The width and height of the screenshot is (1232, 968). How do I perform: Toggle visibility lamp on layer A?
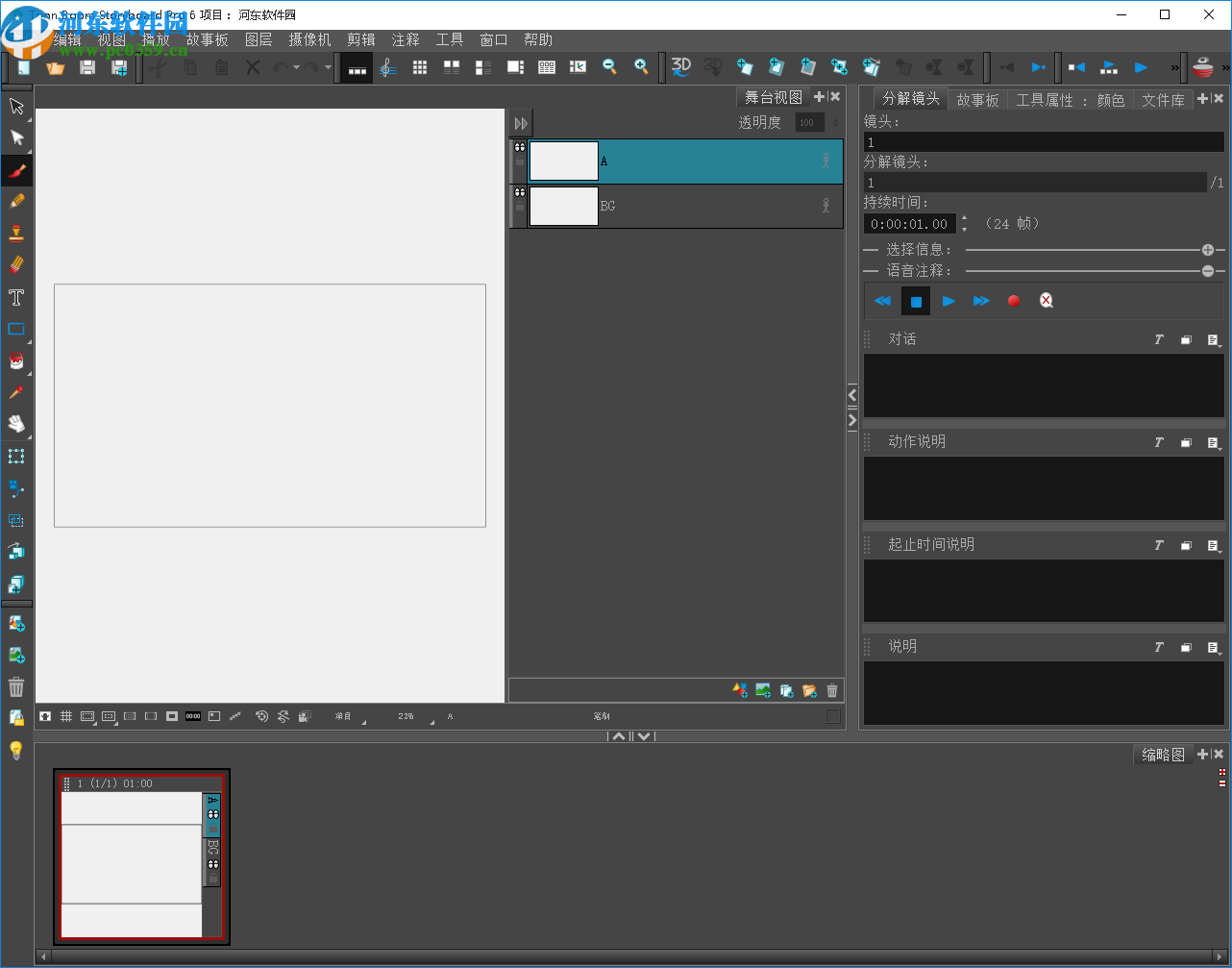pyautogui.click(x=825, y=161)
